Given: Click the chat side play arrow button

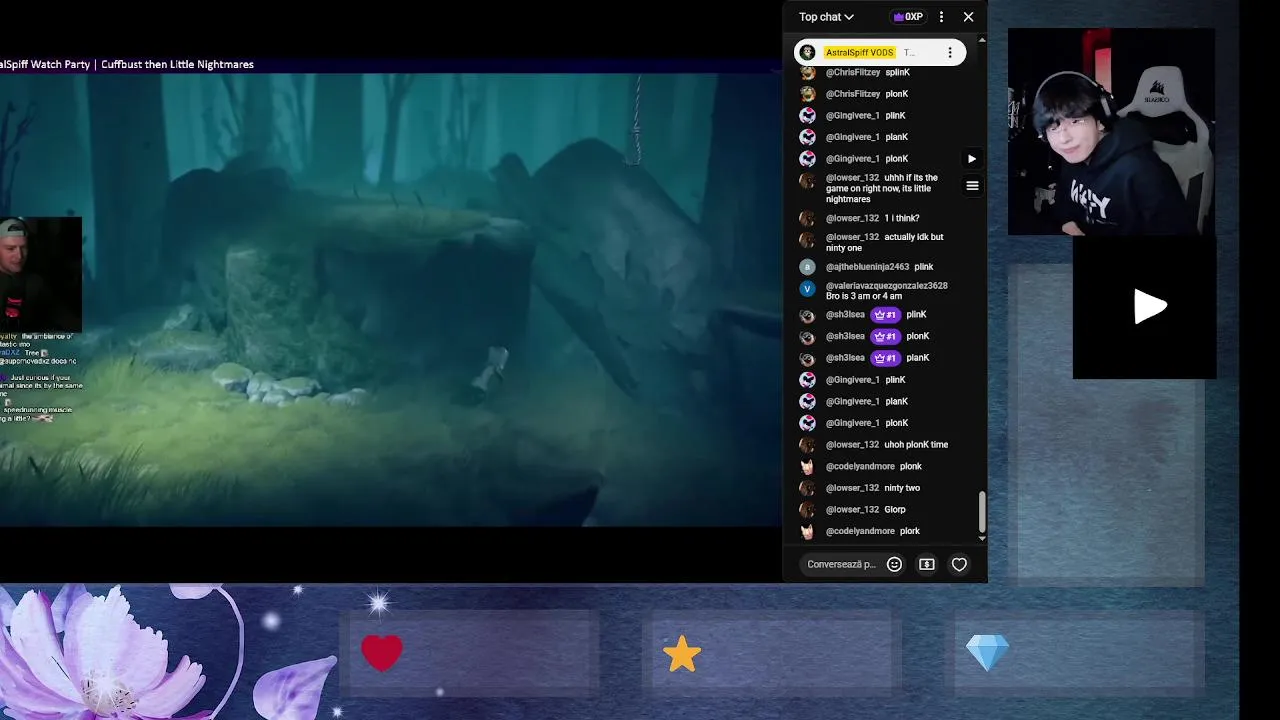Looking at the screenshot, I should (971, 159).
